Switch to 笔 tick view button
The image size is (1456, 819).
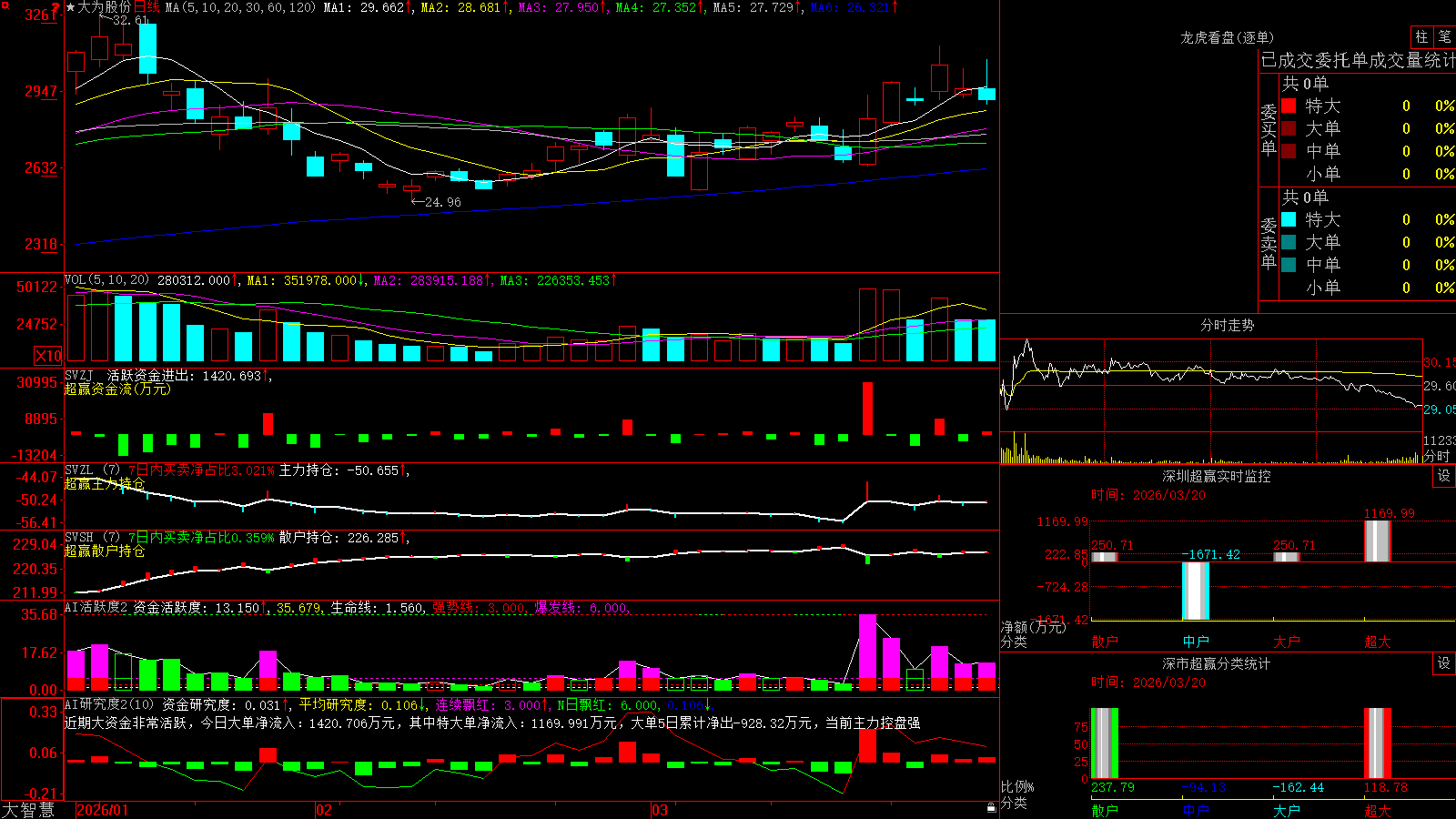1445,36
